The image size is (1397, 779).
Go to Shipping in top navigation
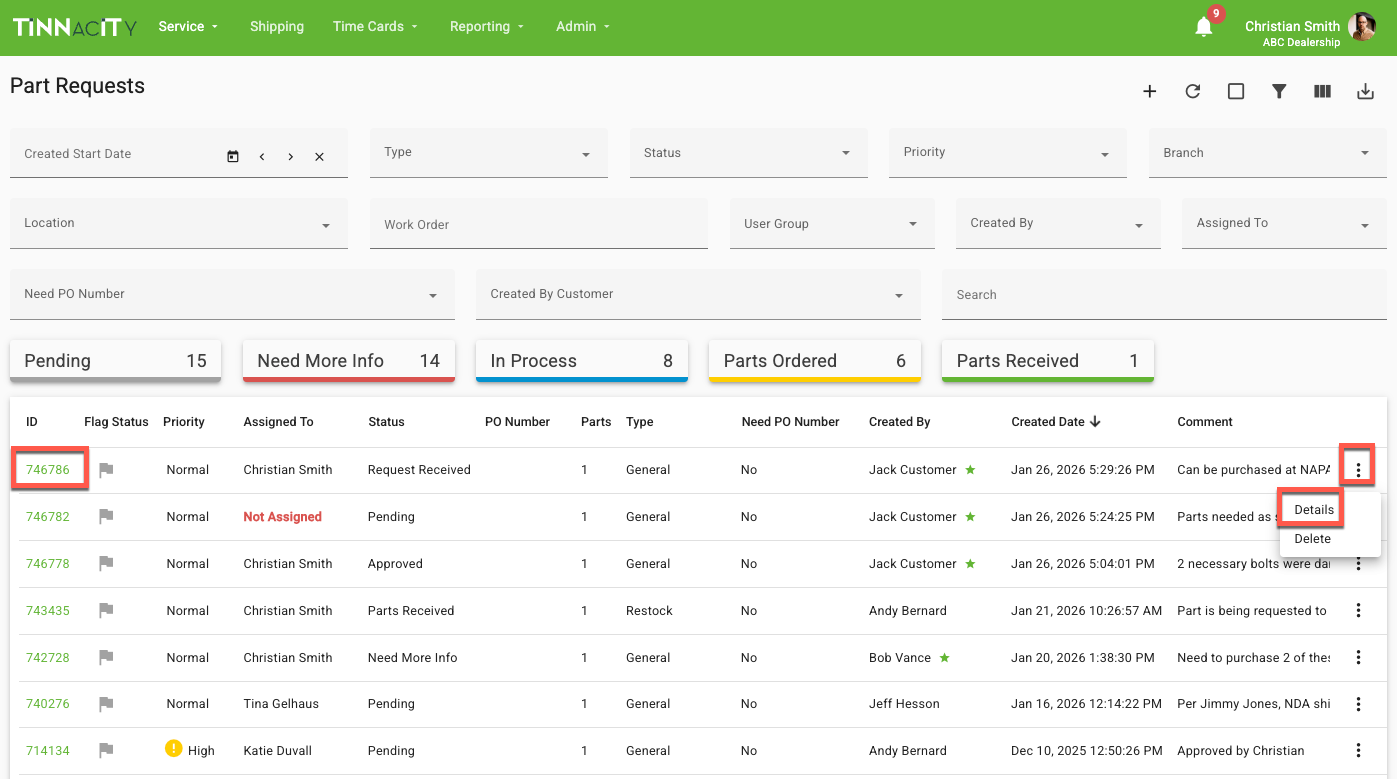pyautogui.click(x=277, y=27)
